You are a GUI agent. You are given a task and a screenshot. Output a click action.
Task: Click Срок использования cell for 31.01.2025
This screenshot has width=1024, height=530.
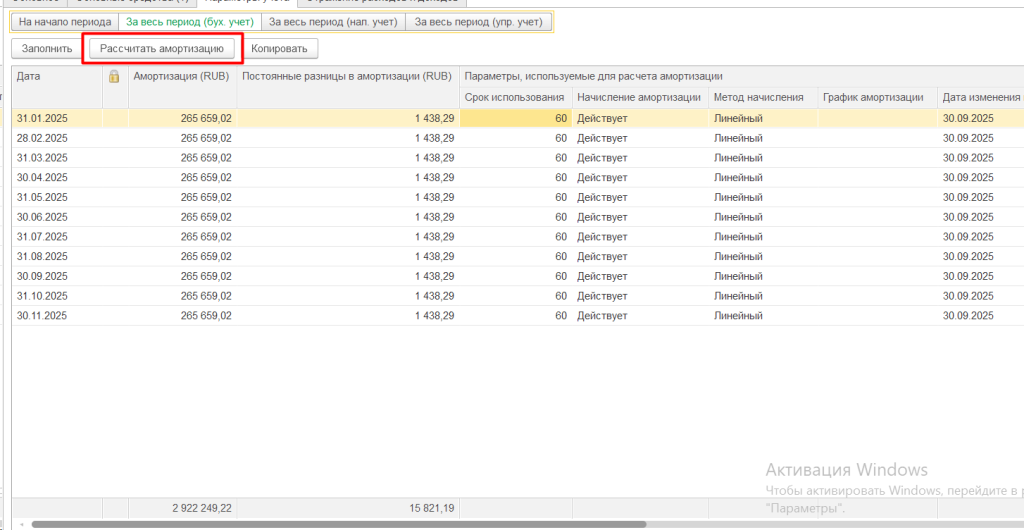coord(515,118)
